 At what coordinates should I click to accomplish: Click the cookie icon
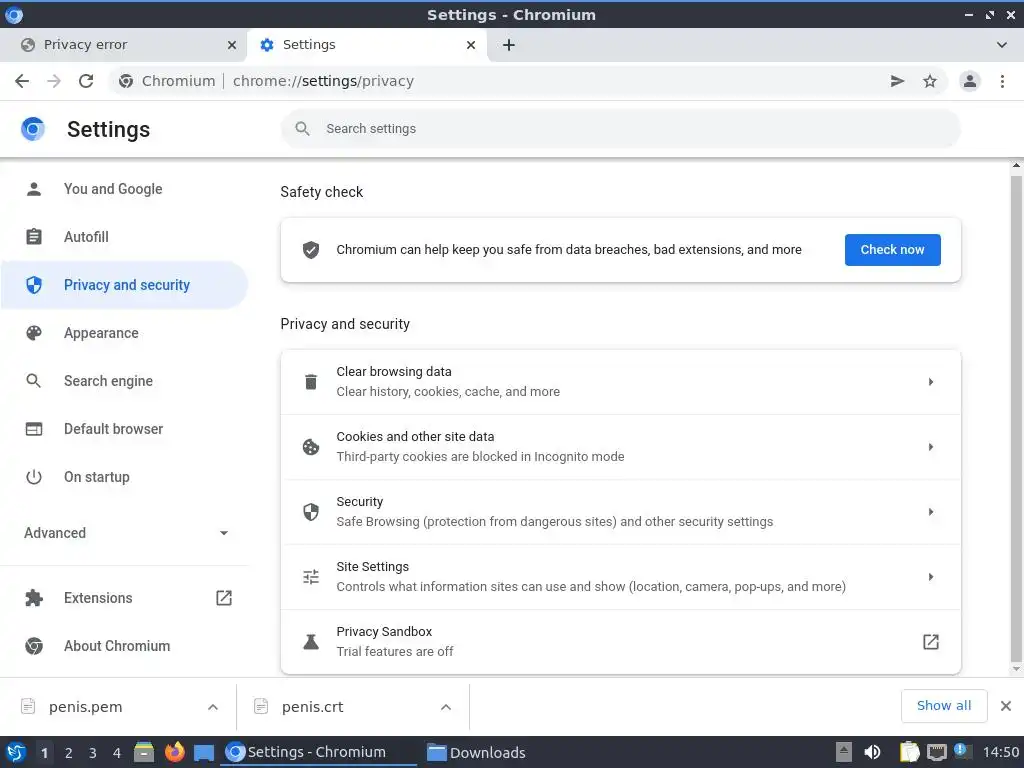[311, 447]
